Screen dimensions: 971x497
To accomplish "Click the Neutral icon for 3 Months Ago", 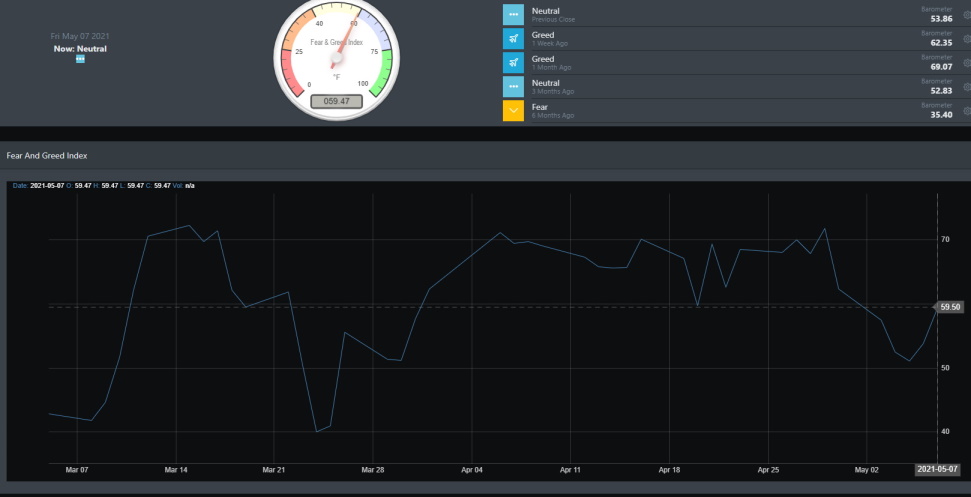I will 513,87.
